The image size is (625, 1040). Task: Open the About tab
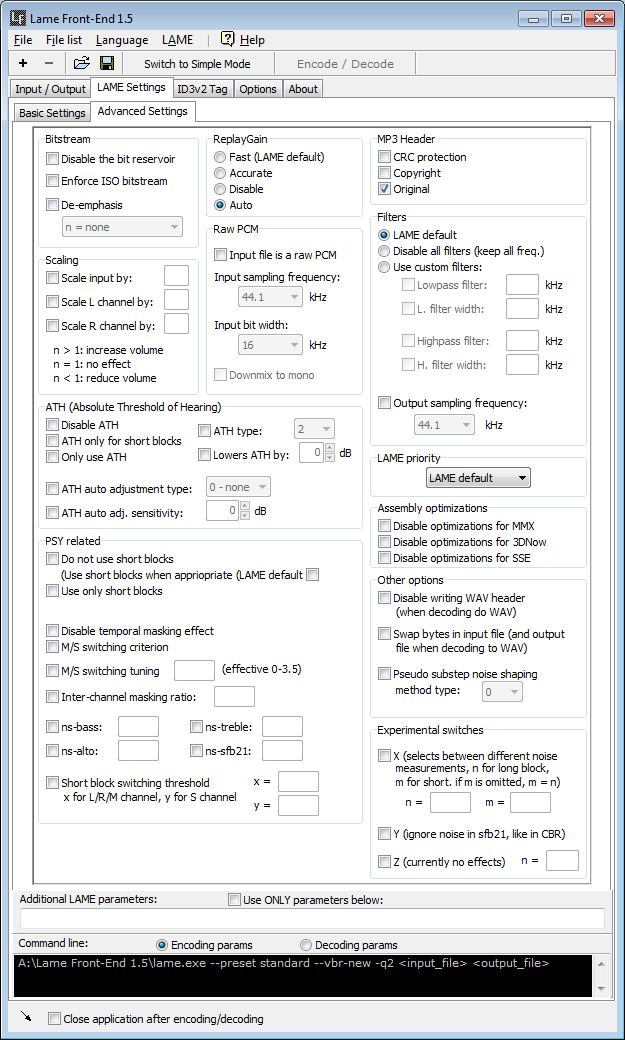point(303,89)
